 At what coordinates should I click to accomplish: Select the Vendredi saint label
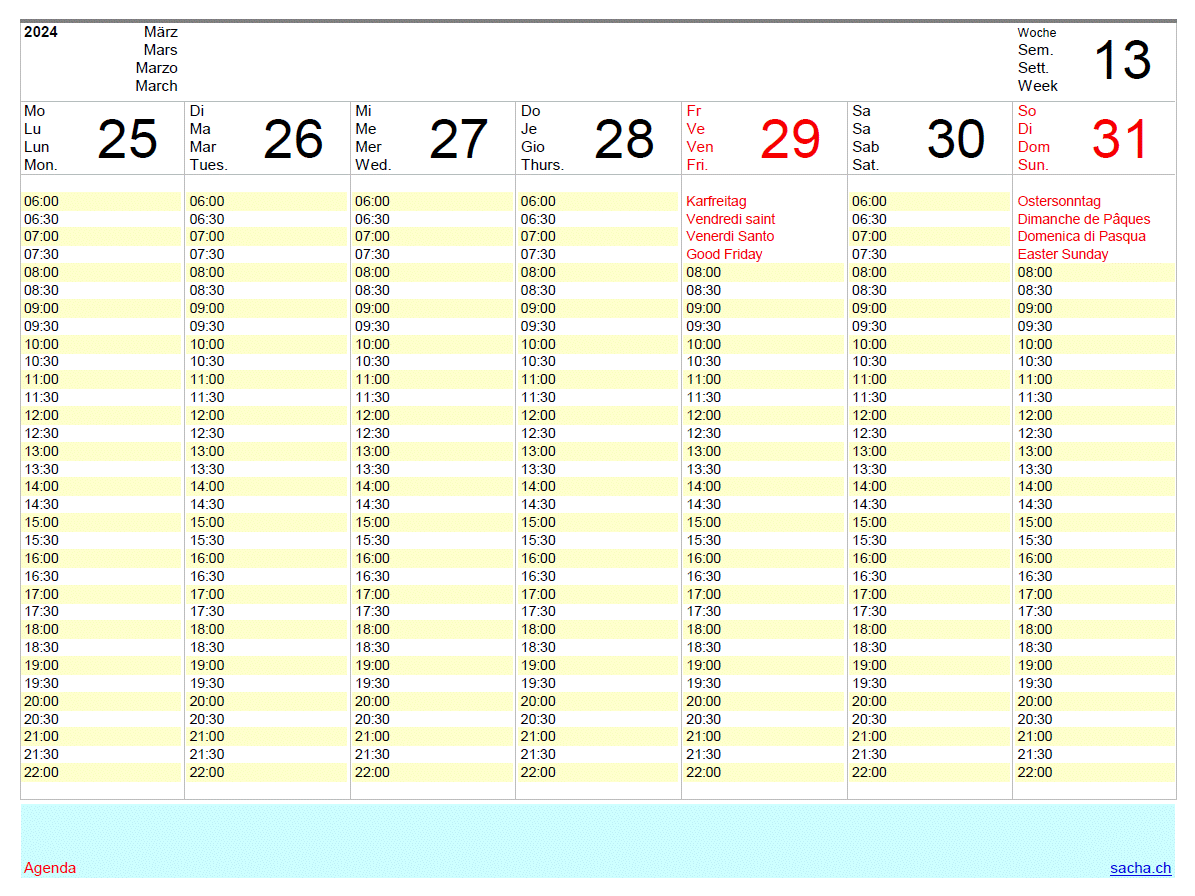point(730,219)
